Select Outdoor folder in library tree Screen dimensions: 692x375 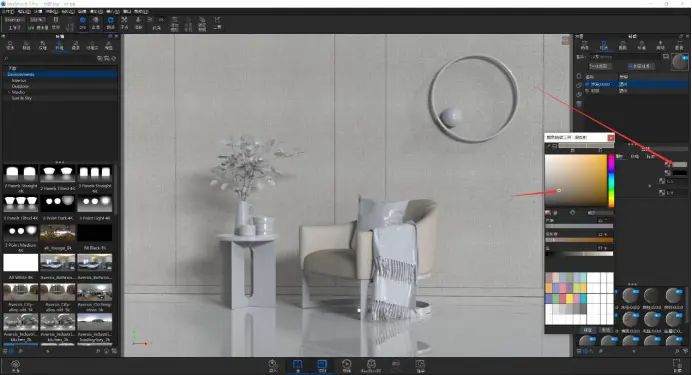(20, 86)
